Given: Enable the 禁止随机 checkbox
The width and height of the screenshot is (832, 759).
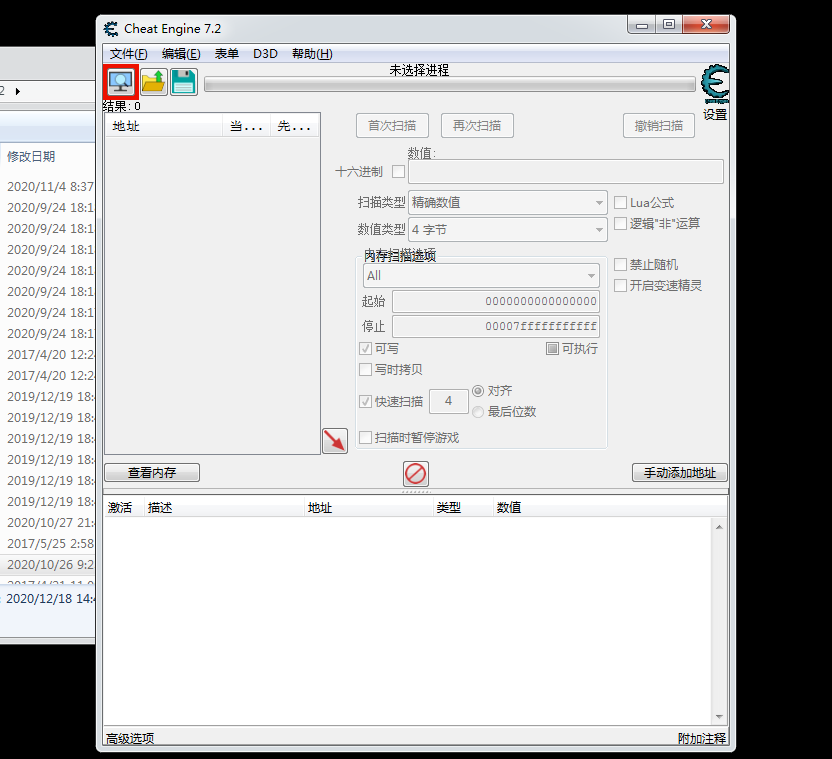Looking at the screenshot, I should click(620, 264).
